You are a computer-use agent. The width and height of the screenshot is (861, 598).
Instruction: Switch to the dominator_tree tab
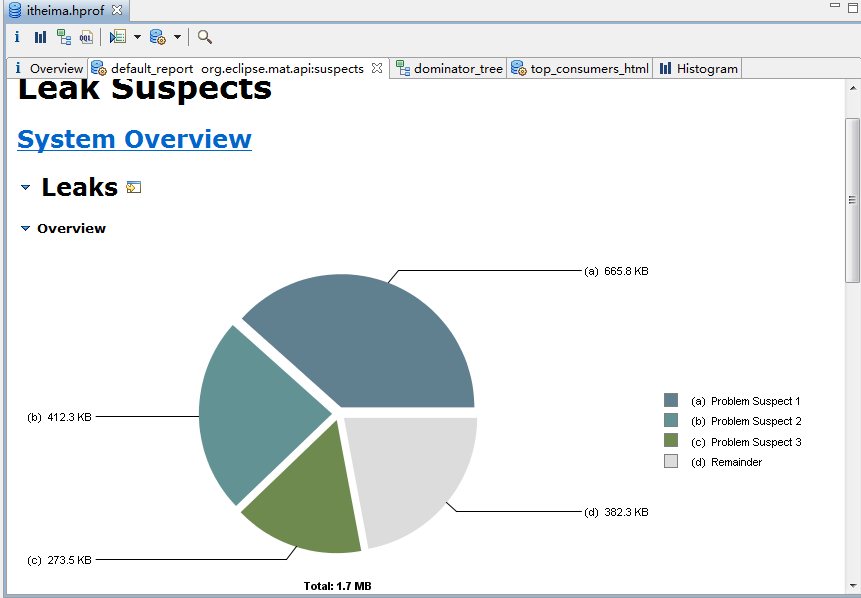[x=449, y=69]
